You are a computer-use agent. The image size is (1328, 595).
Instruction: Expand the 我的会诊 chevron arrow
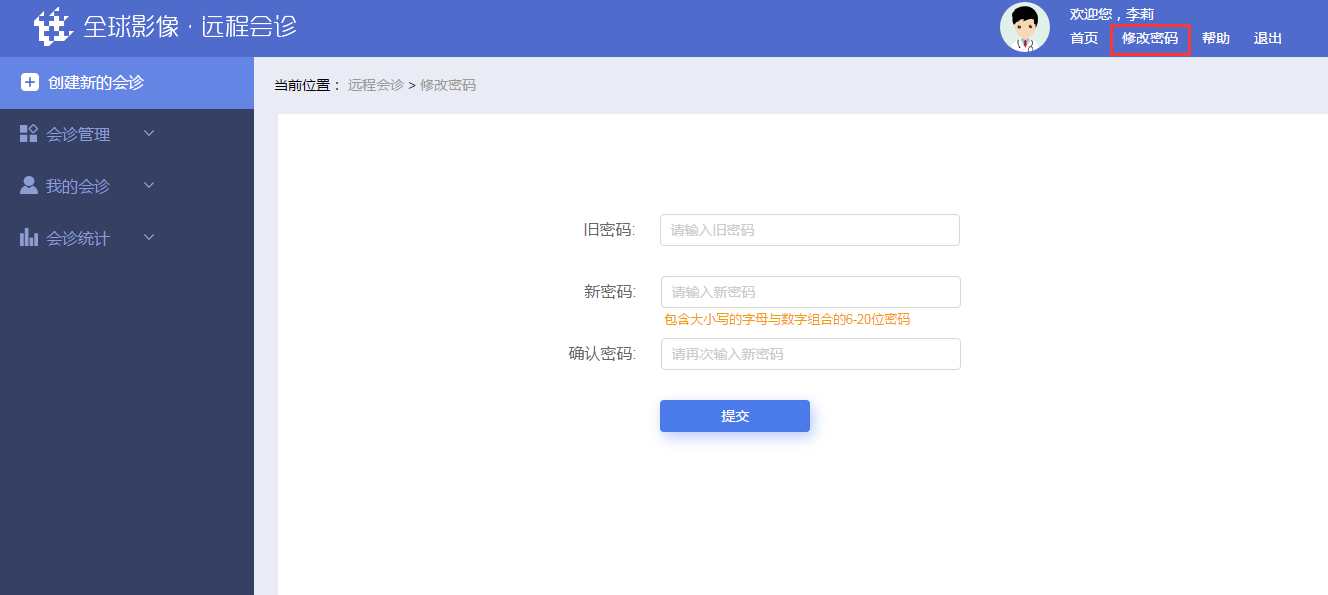(149, 185)
